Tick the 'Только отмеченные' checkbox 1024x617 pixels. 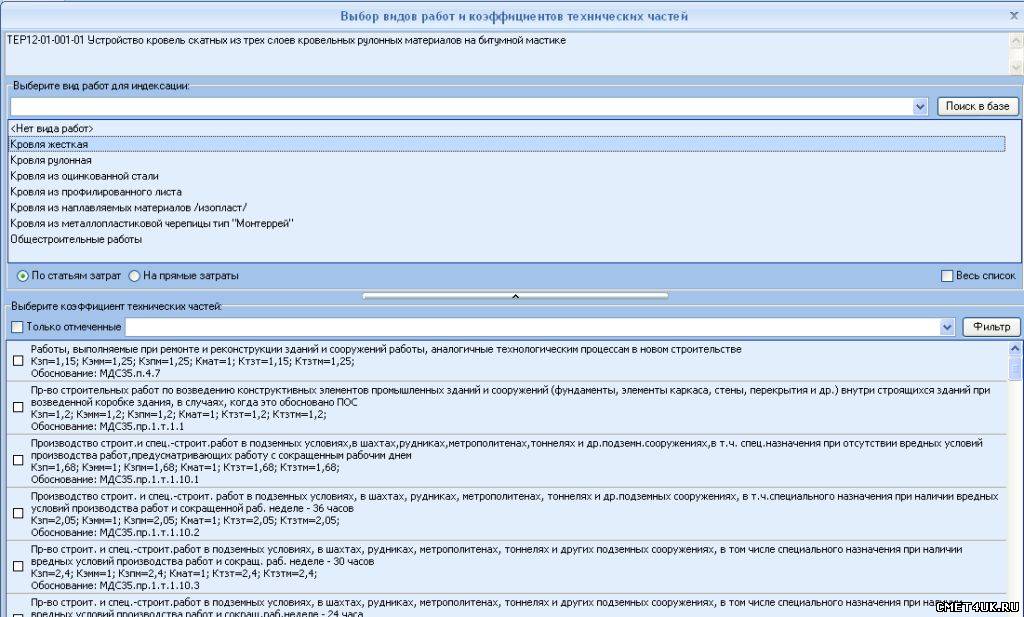(18, 326)
